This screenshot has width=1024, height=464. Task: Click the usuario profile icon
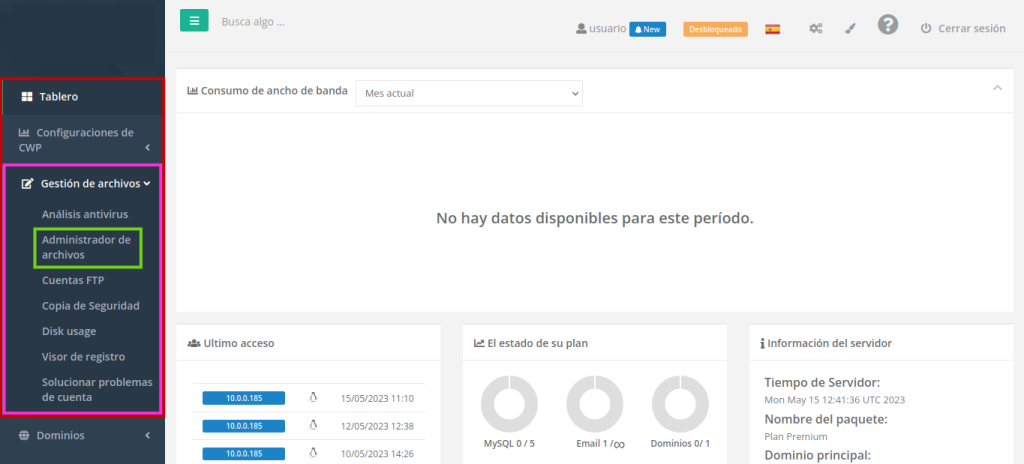click(x=582, y=29)
